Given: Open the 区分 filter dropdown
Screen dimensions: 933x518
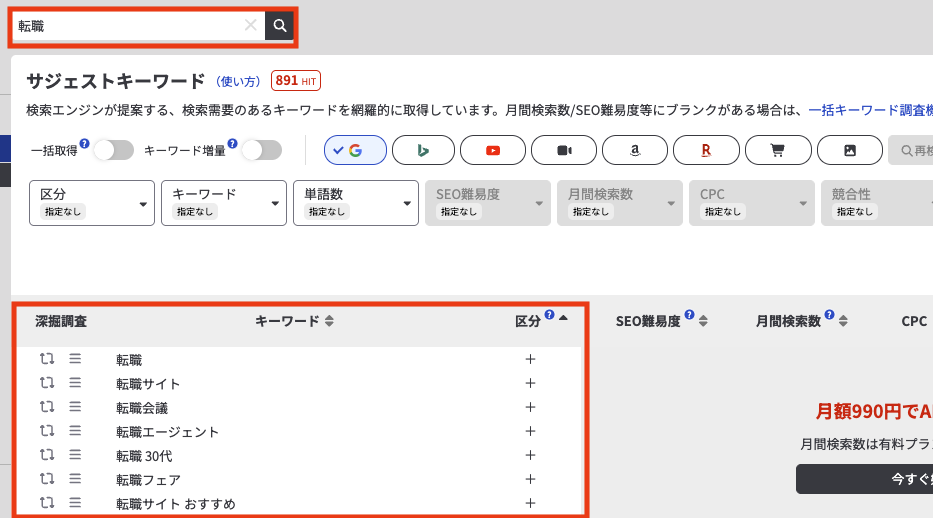Looking at the screenshot, I should pyautogui.click(x=92, y=203).
